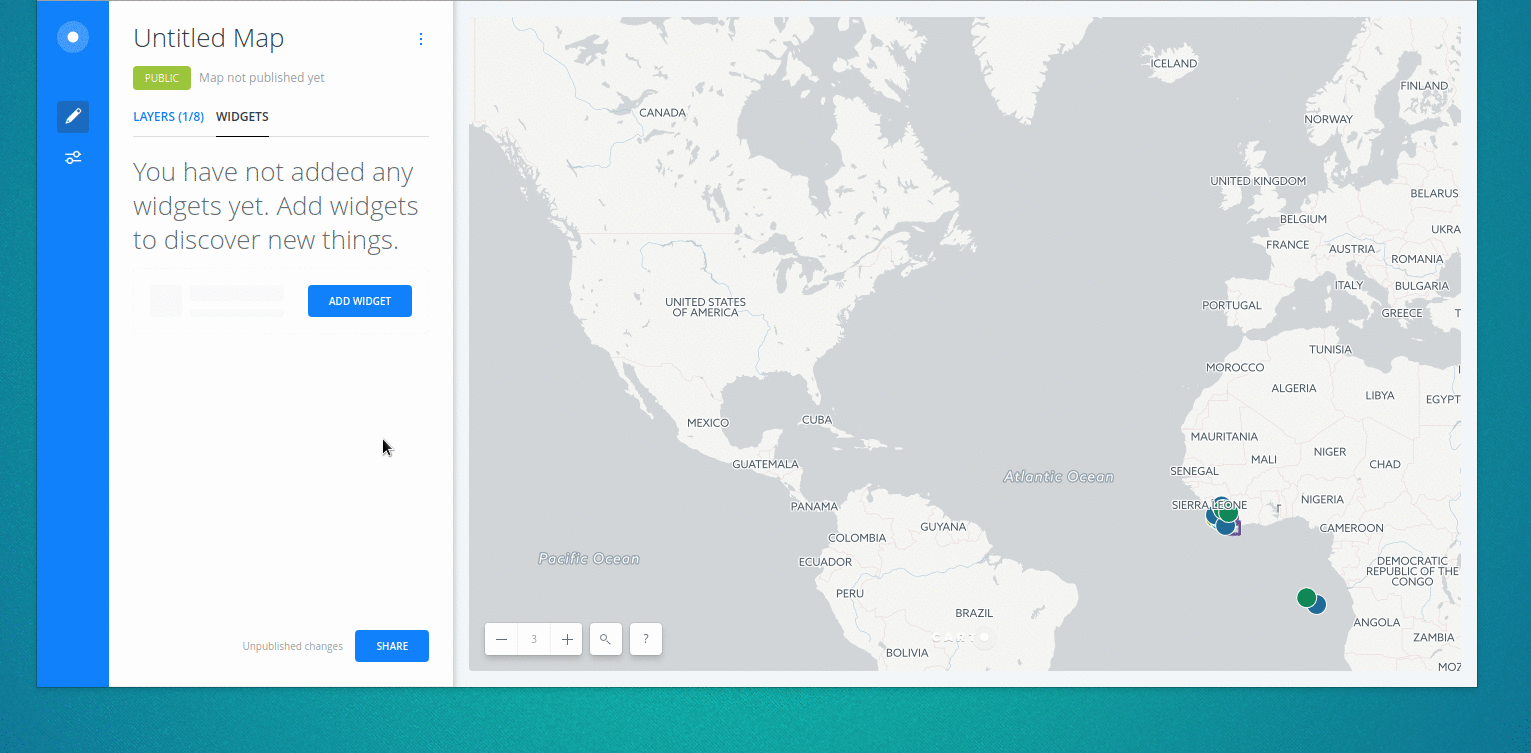Click the Share button
The image size is (1531, 753).
(x=392, y=646)
